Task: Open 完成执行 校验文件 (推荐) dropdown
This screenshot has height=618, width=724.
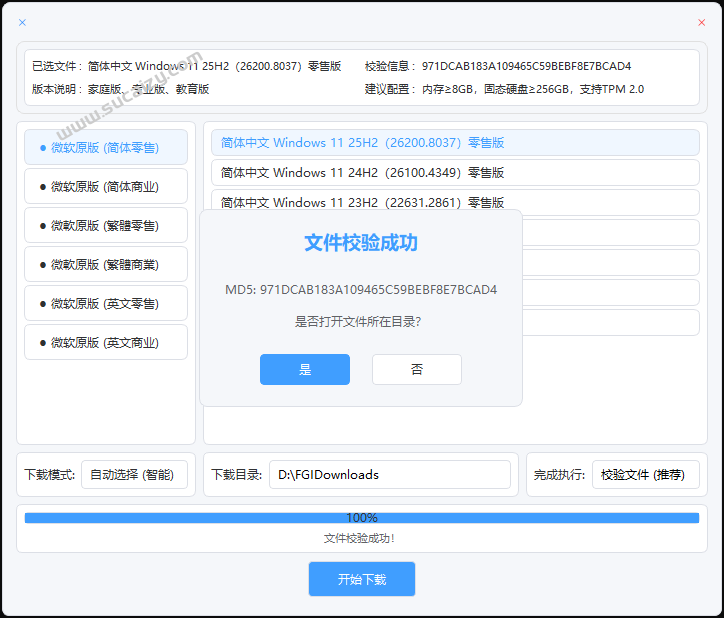Action: point(646,474)
